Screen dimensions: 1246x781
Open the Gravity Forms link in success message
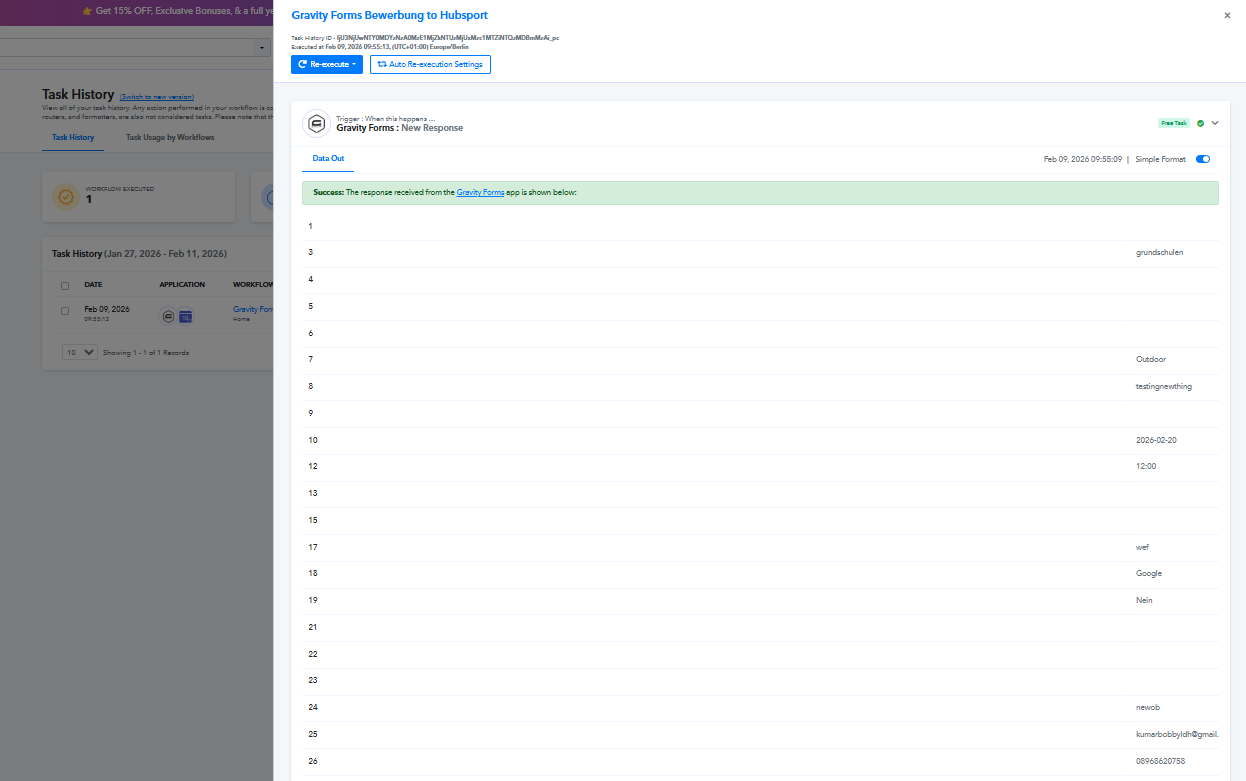tap(480, 192)
